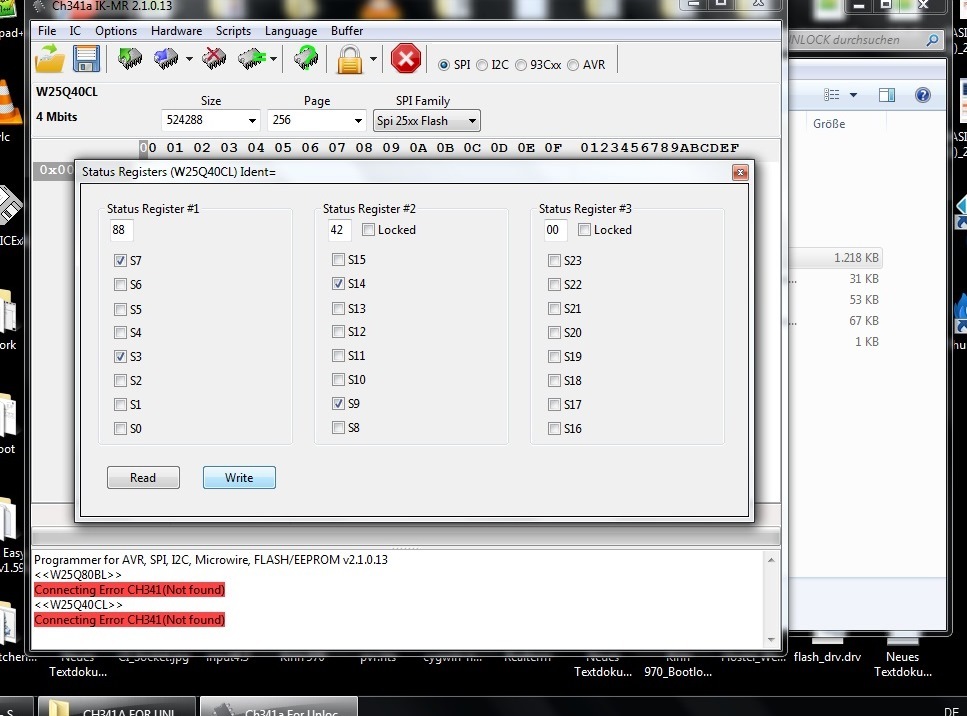Viewport: 967px width, 716px height.
Task: Click the write chip toolbar icon
Action: click(x=166, y=59)
